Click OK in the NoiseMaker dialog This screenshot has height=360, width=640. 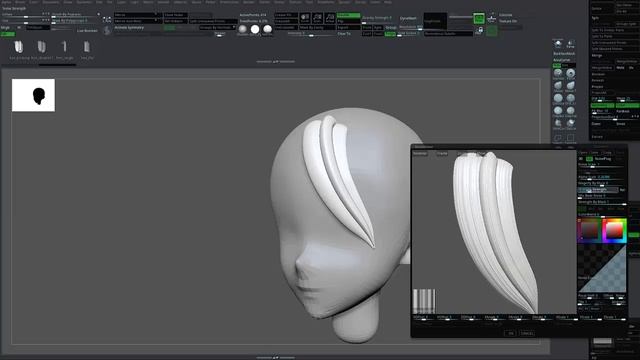(x=510, y=333)
